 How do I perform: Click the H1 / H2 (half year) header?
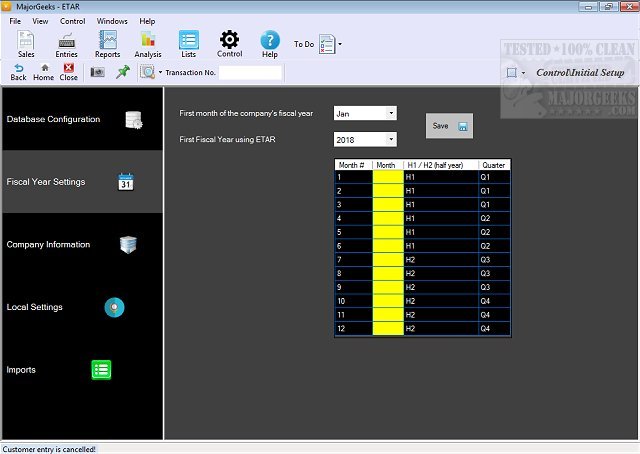tap(441, 165)
